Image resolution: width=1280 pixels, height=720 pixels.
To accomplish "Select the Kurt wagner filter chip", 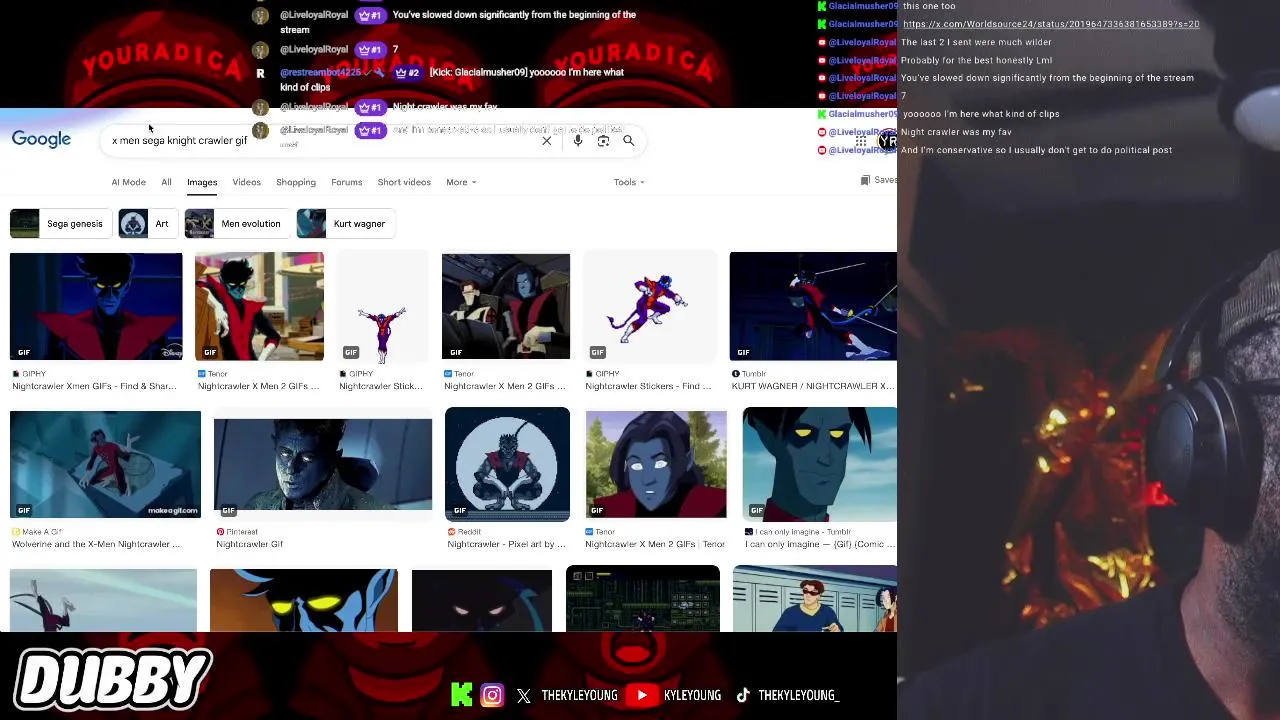I will (346, 224).
